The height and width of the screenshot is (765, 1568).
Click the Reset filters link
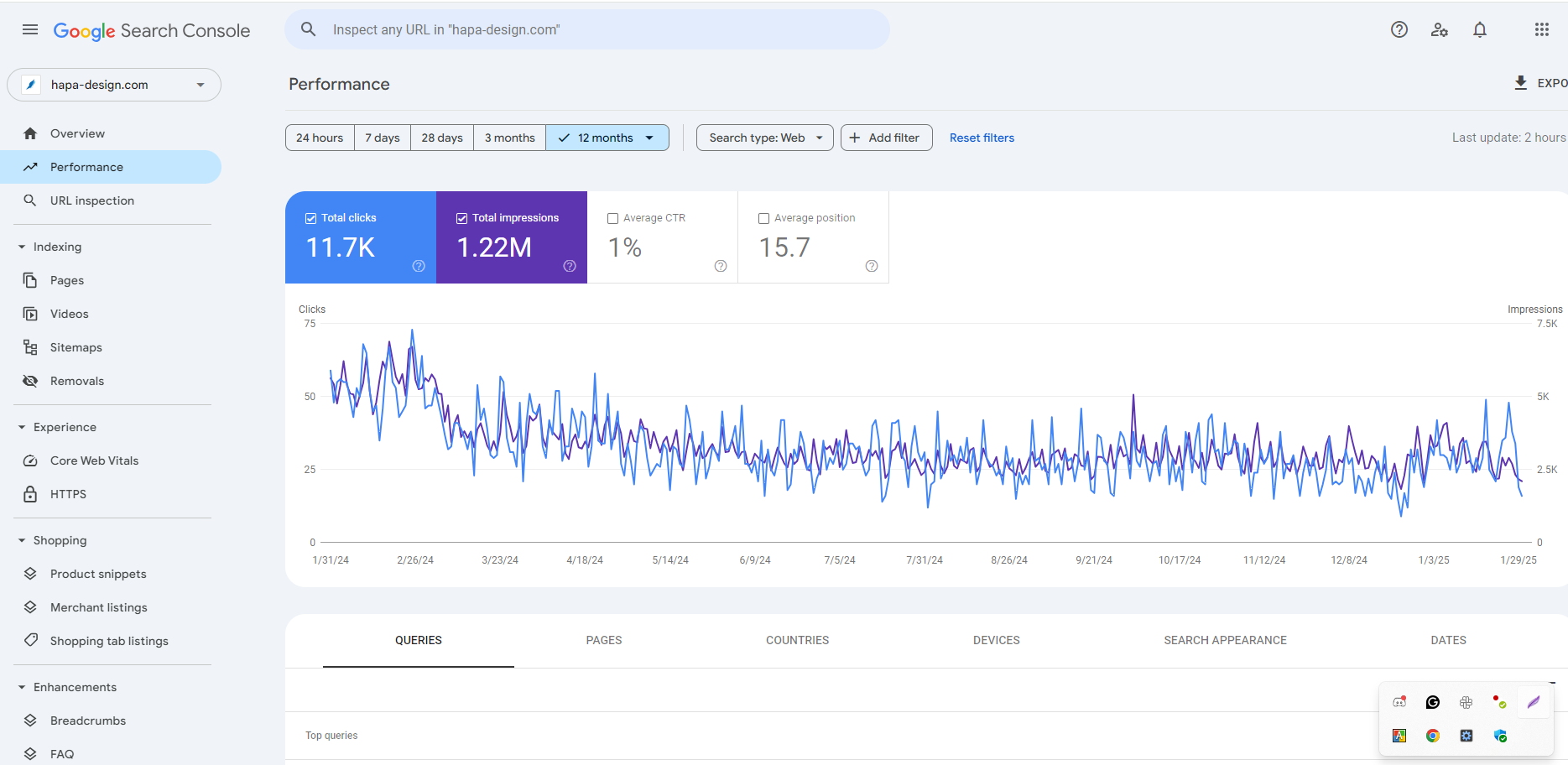[982, 138]
